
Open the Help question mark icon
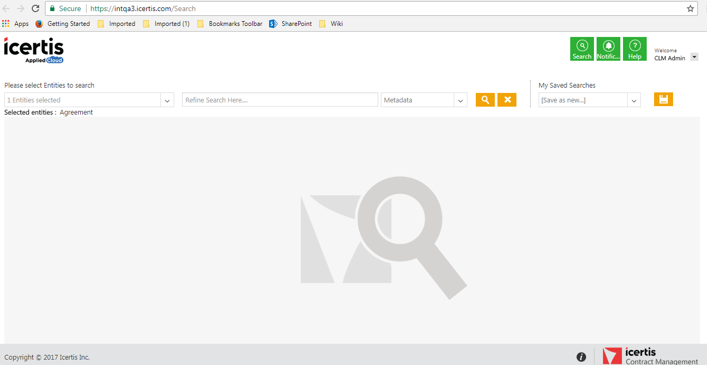click(x=634, y=49)
